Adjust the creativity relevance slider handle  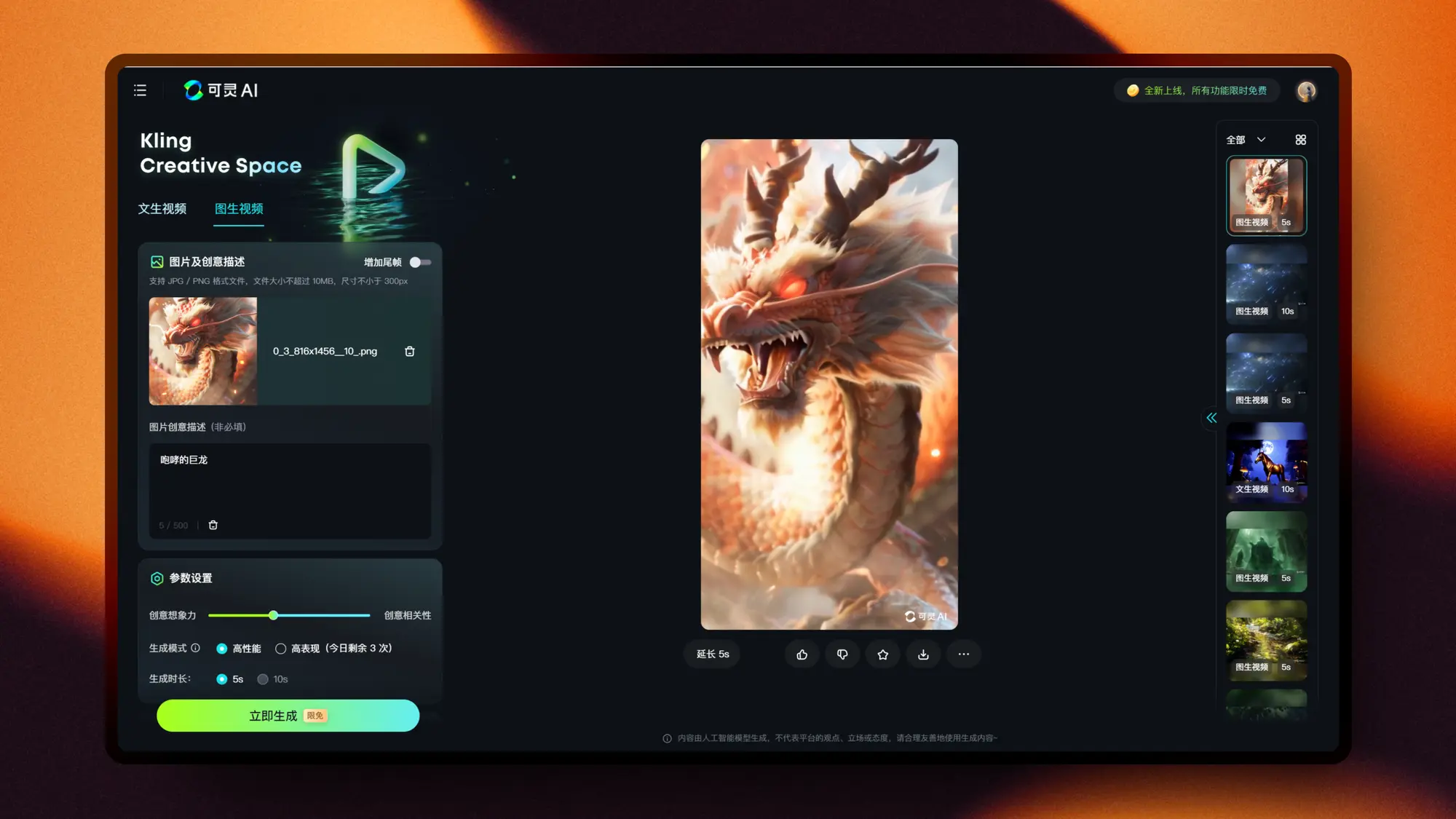(x=274, y=615)
